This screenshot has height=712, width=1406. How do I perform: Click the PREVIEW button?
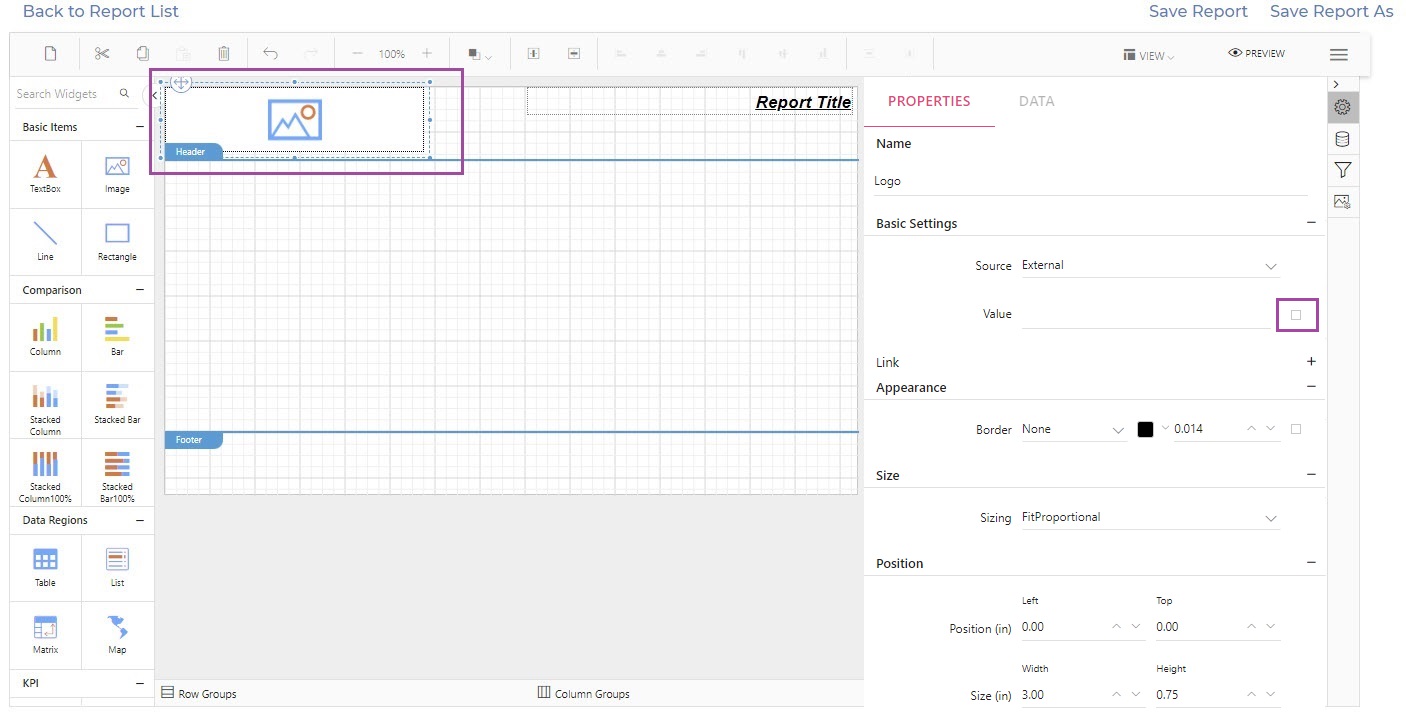pyautogui.click(x=1257, y=53)
